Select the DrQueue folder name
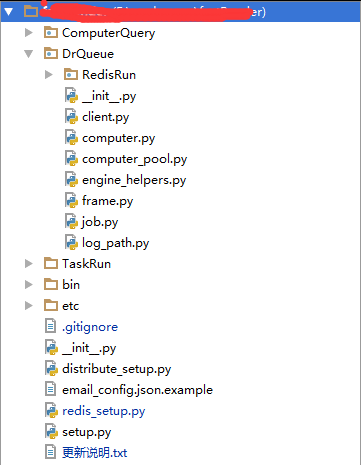Image resolution: width=361 pixels, height=465 pixels. pyautogui.click(x=88, y=54)
